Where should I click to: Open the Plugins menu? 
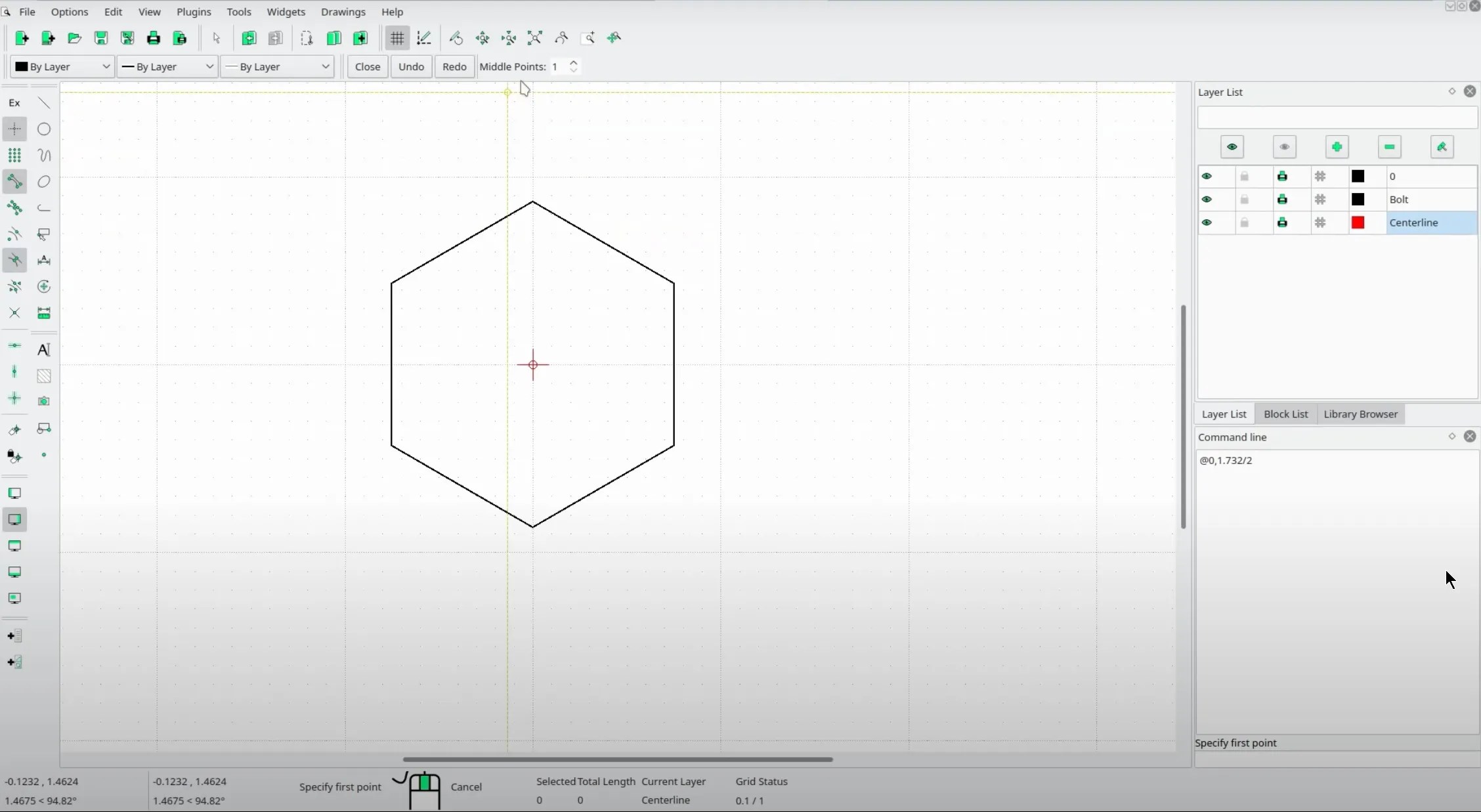(x=193, y=12)
